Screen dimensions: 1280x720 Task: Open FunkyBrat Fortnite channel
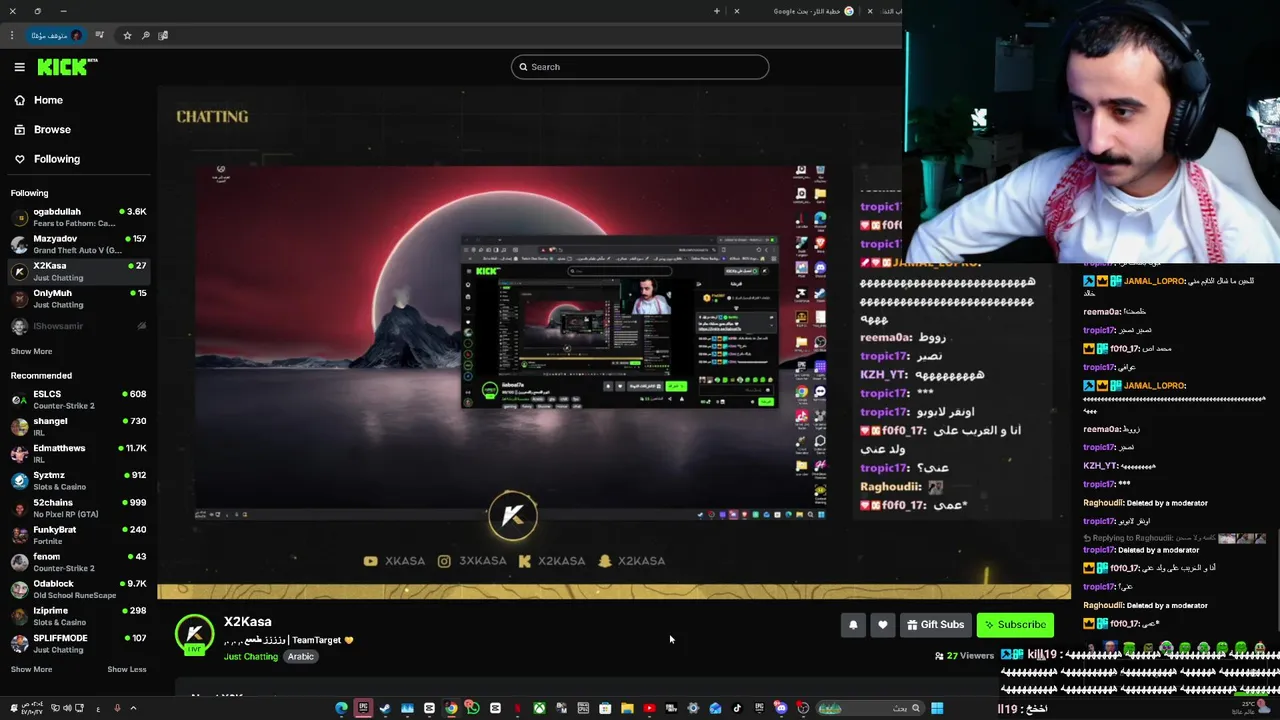pos(78,535)
